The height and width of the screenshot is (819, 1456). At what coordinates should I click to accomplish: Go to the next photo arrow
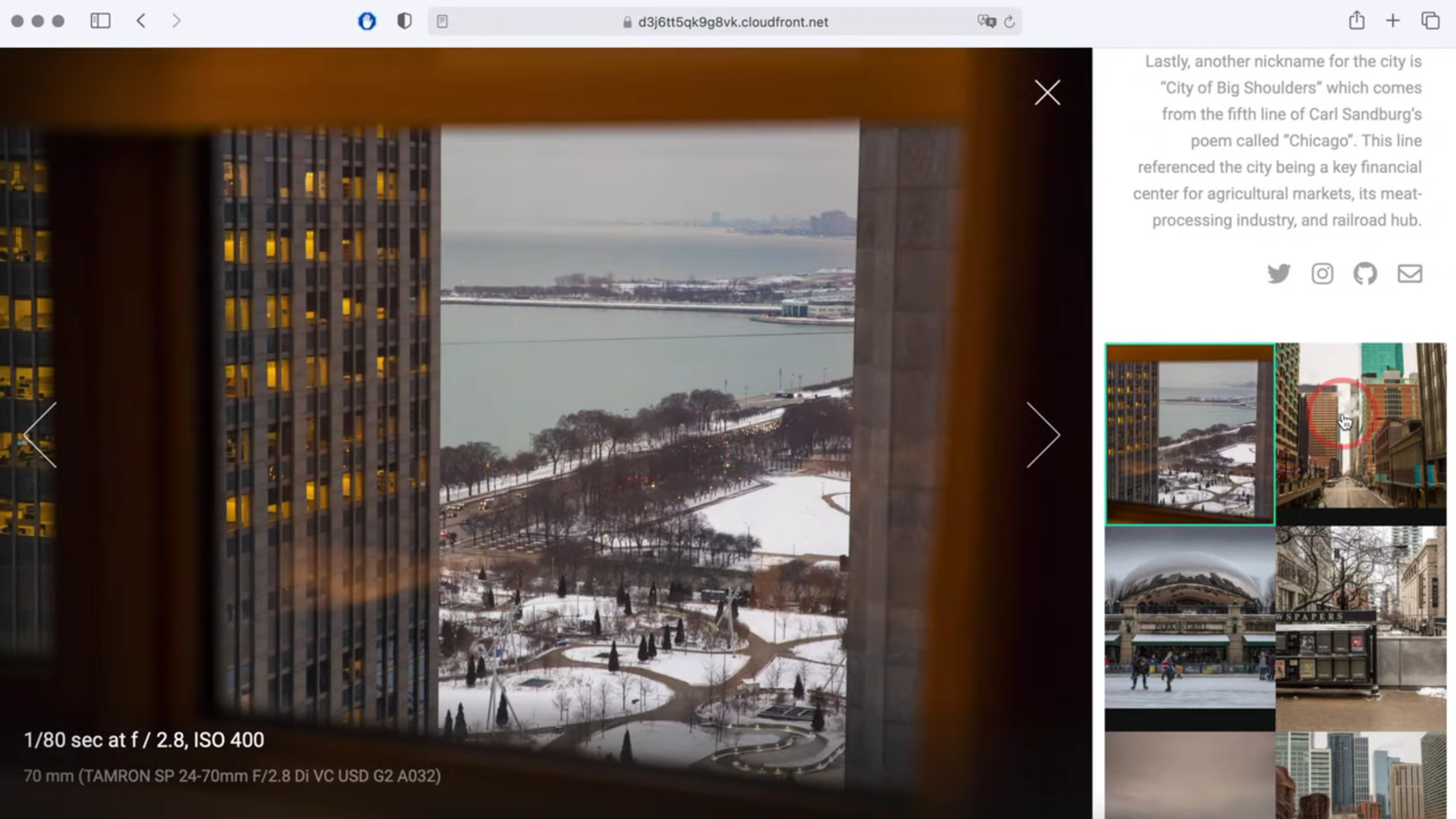click(x=1043, y=435)
